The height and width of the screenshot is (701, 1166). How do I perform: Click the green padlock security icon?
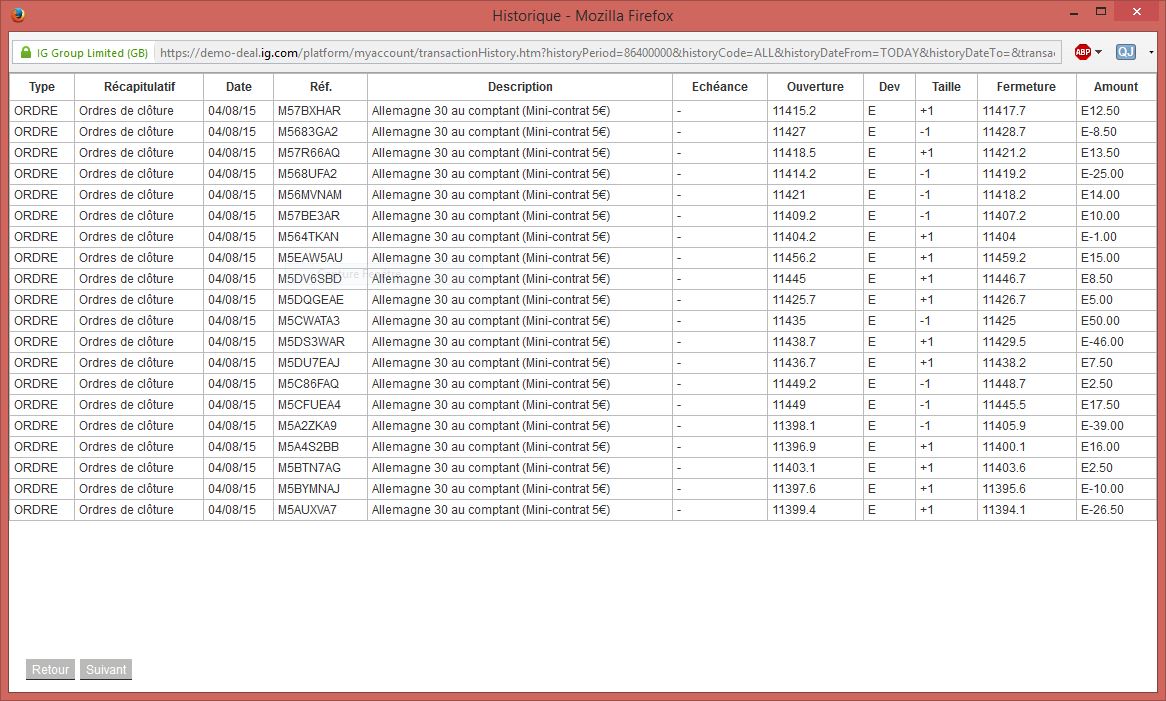26,52
